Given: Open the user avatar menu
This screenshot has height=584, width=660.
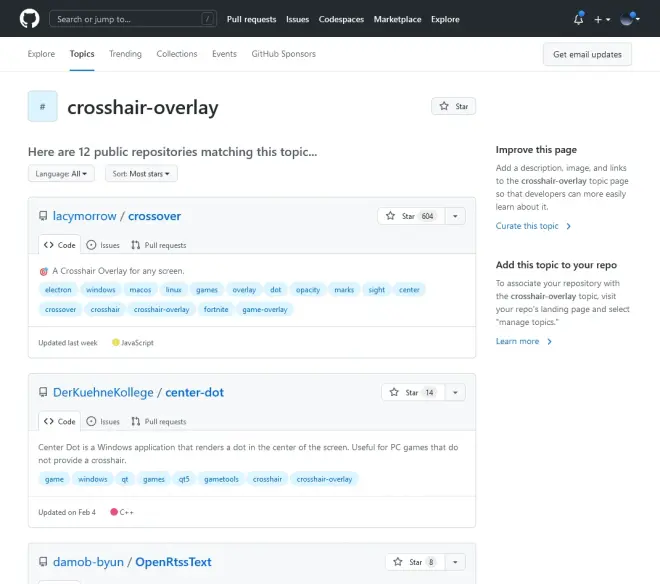Looking at the screenshot, I should coord(630,19).
